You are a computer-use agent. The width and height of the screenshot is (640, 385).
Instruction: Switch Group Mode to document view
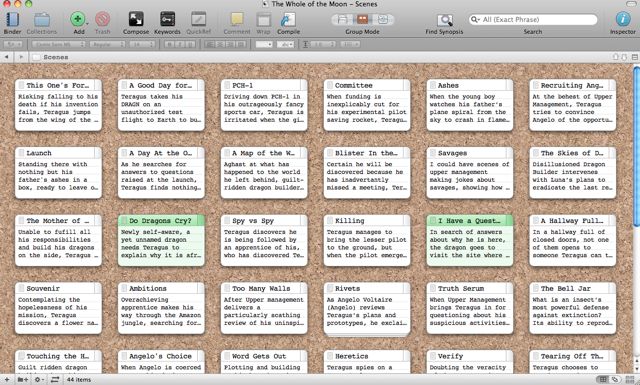pyautogui.click(x=342, y=19)
